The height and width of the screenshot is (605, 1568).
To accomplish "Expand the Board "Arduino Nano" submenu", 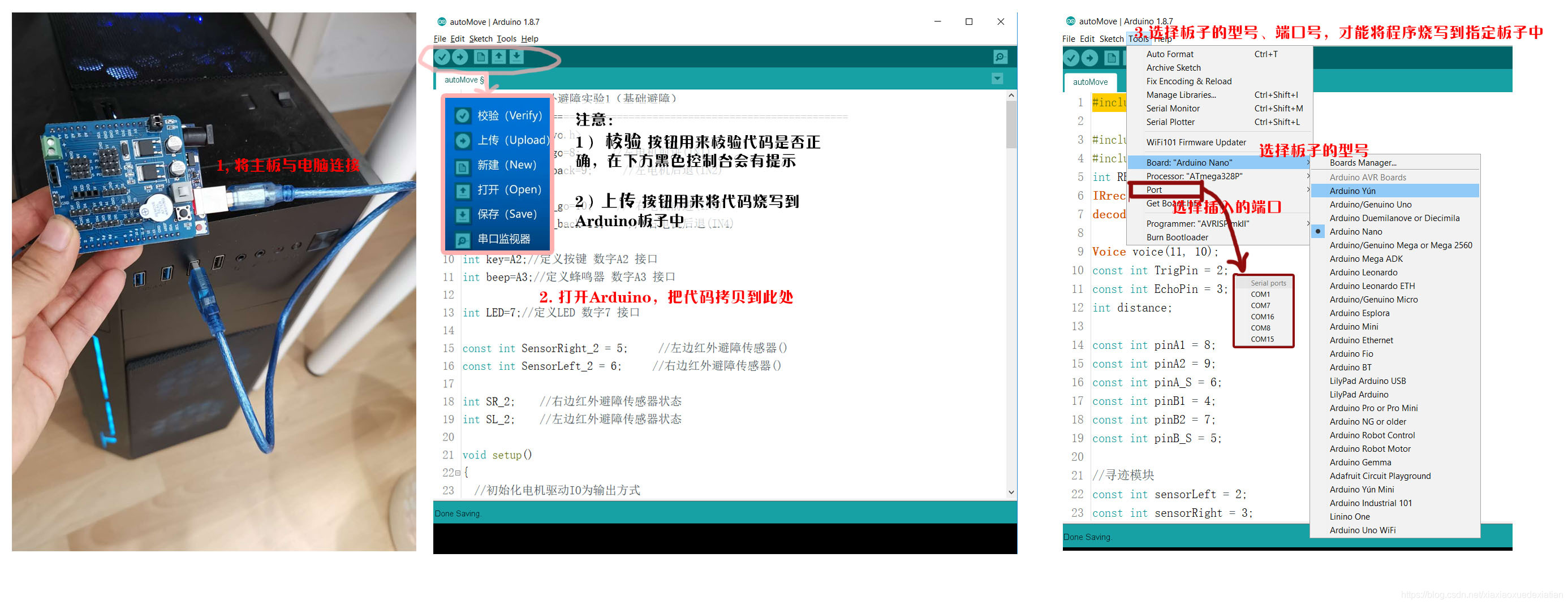I will coord(1218,162).
